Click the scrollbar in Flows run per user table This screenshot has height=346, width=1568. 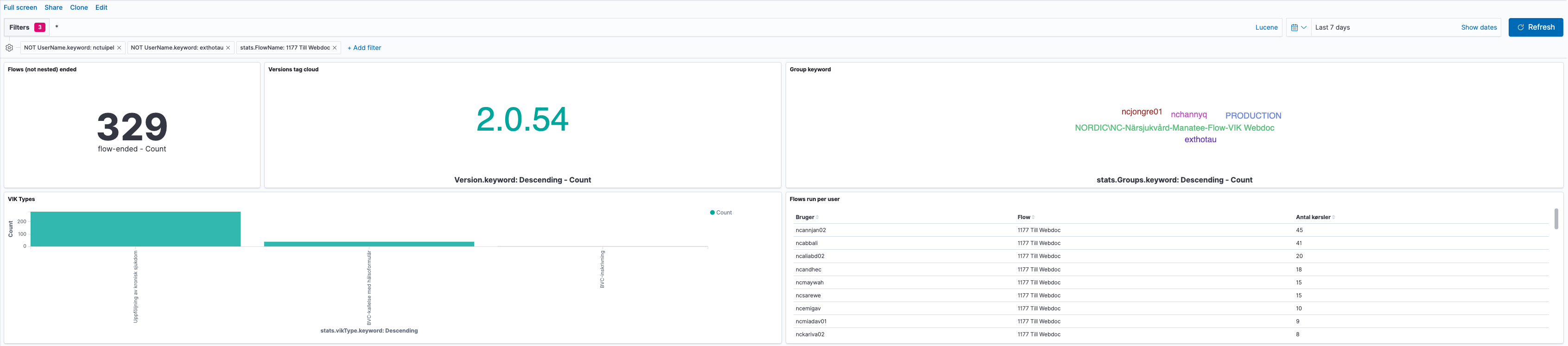(1556, 219)
